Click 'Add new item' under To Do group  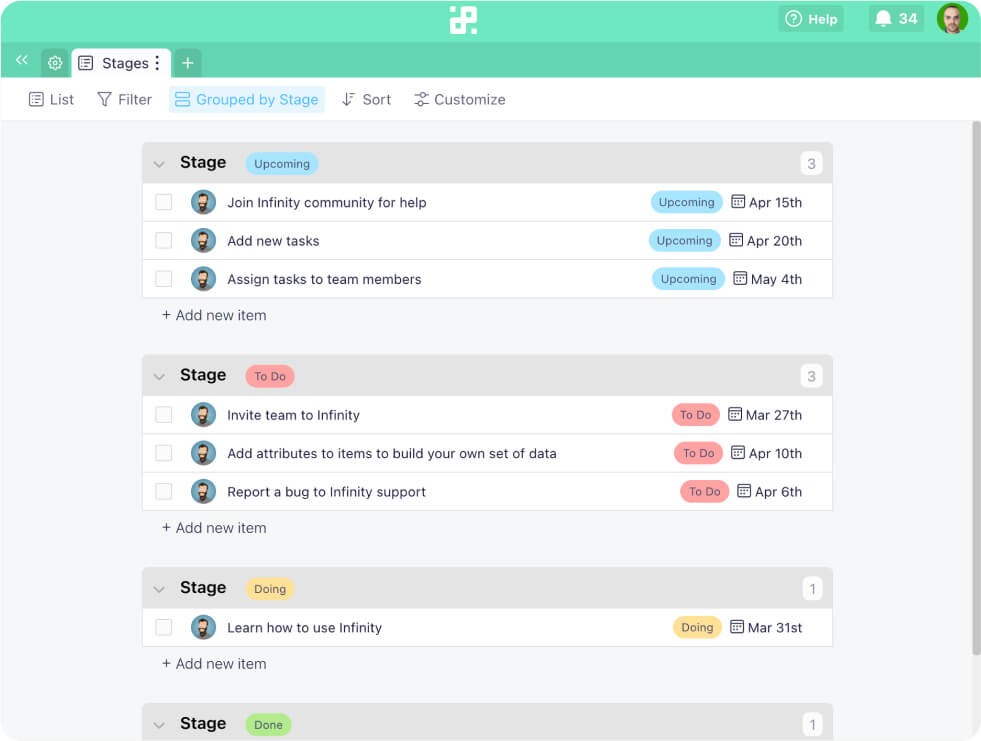214,528
